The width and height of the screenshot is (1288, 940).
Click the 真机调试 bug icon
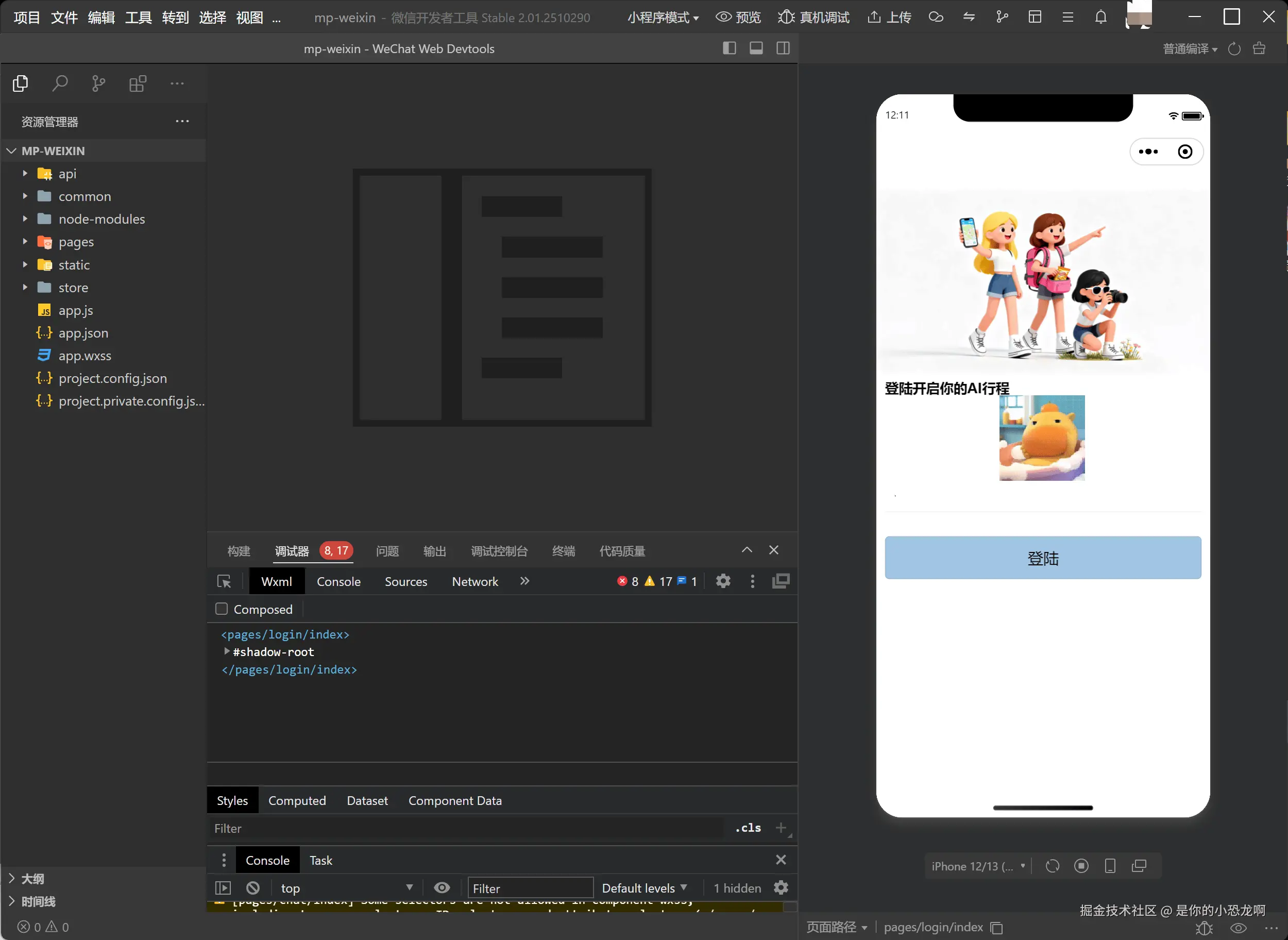click(786, 17)
